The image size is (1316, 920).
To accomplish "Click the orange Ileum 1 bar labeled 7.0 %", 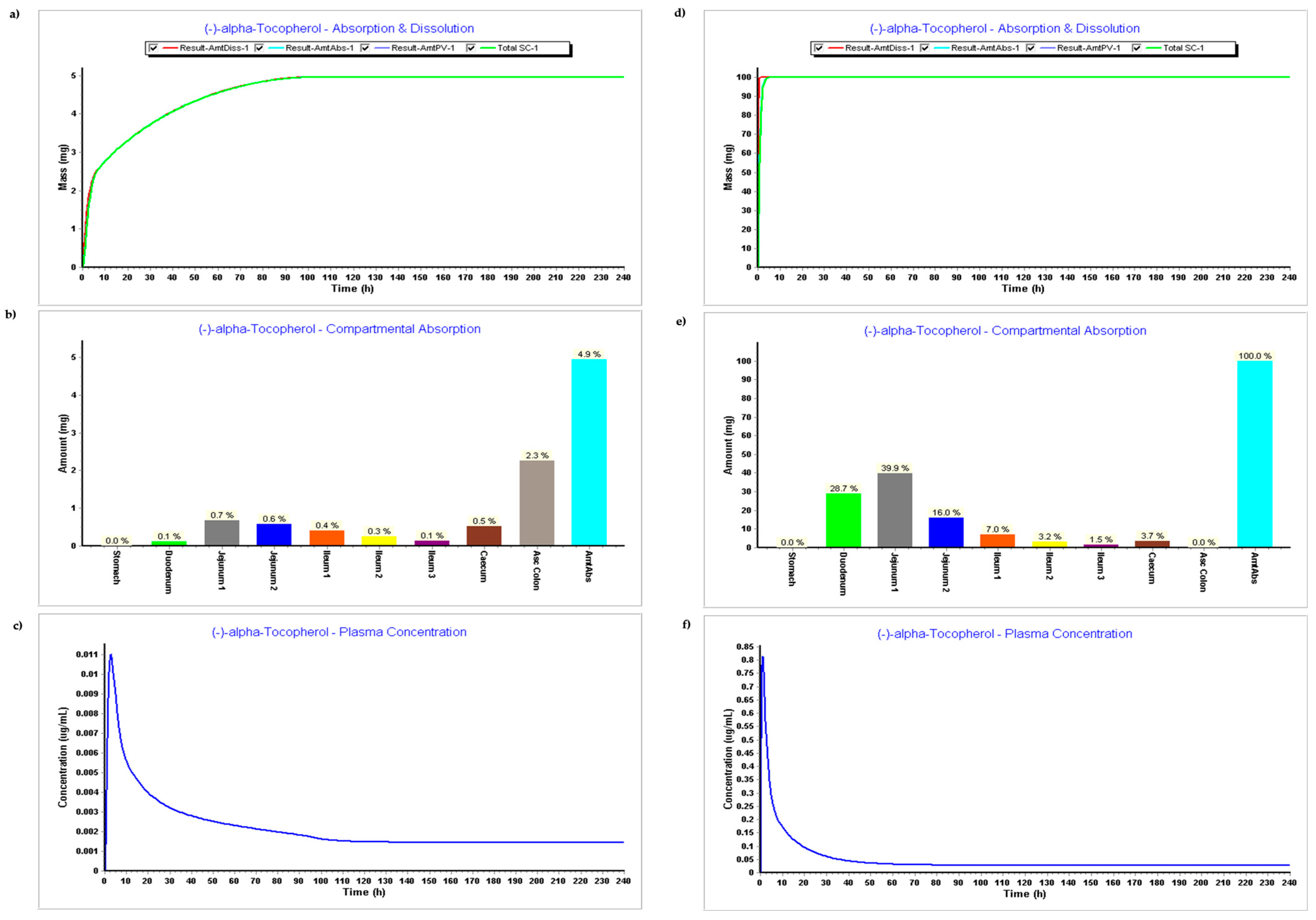I will point(998,541).
